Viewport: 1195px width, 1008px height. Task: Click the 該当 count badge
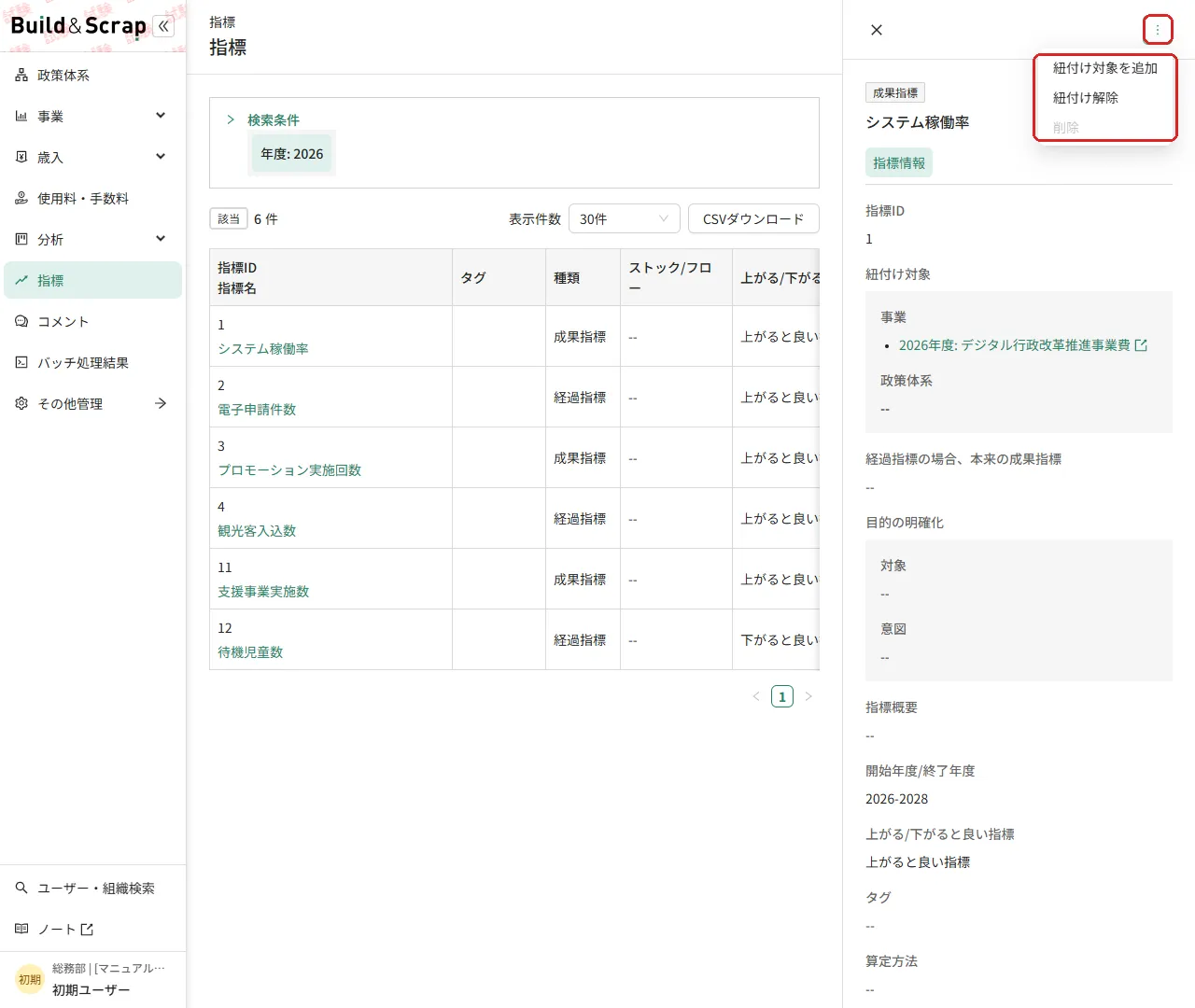[229, 218]
